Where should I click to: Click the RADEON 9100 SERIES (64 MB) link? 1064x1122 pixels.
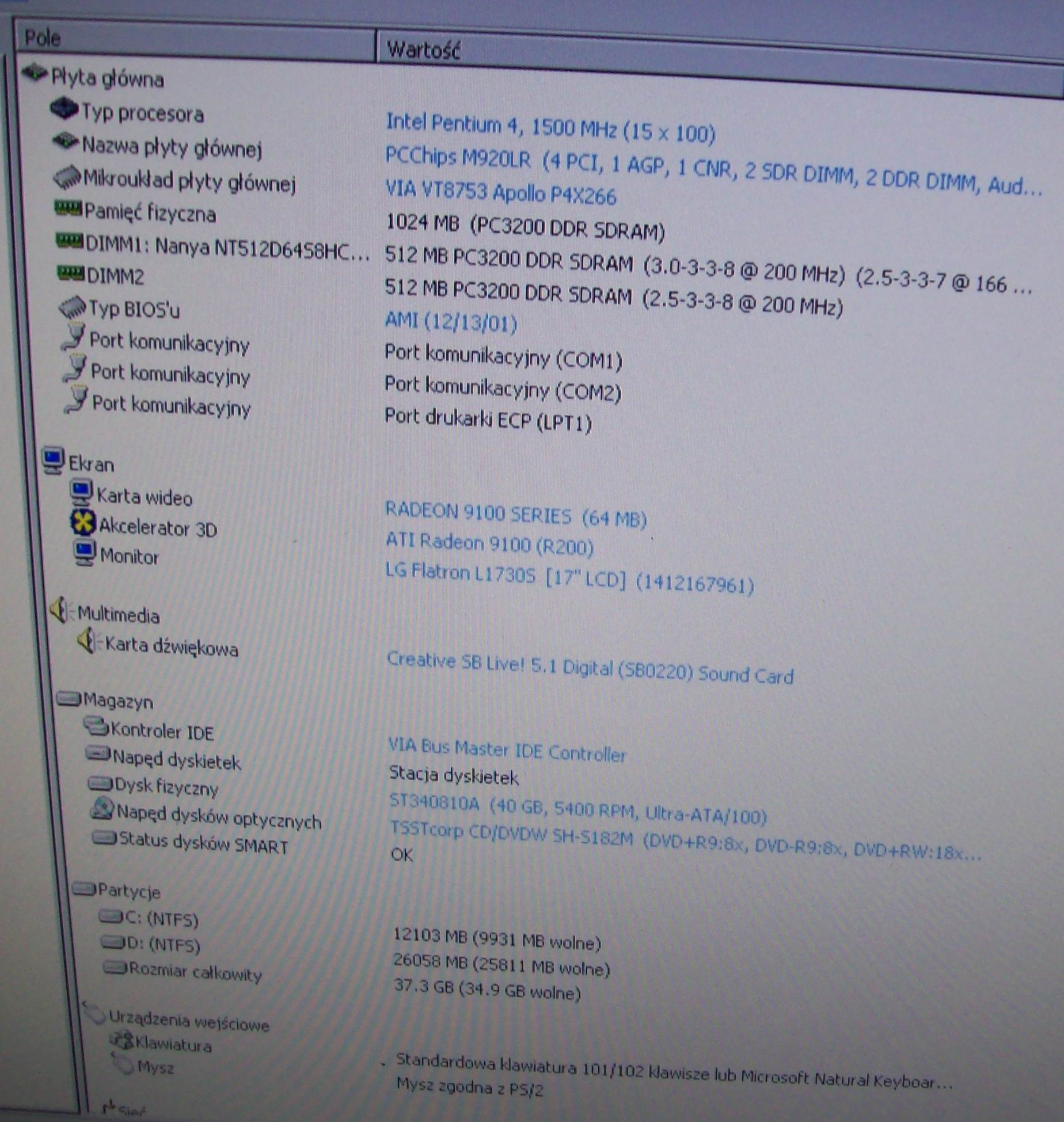(516, 514)
